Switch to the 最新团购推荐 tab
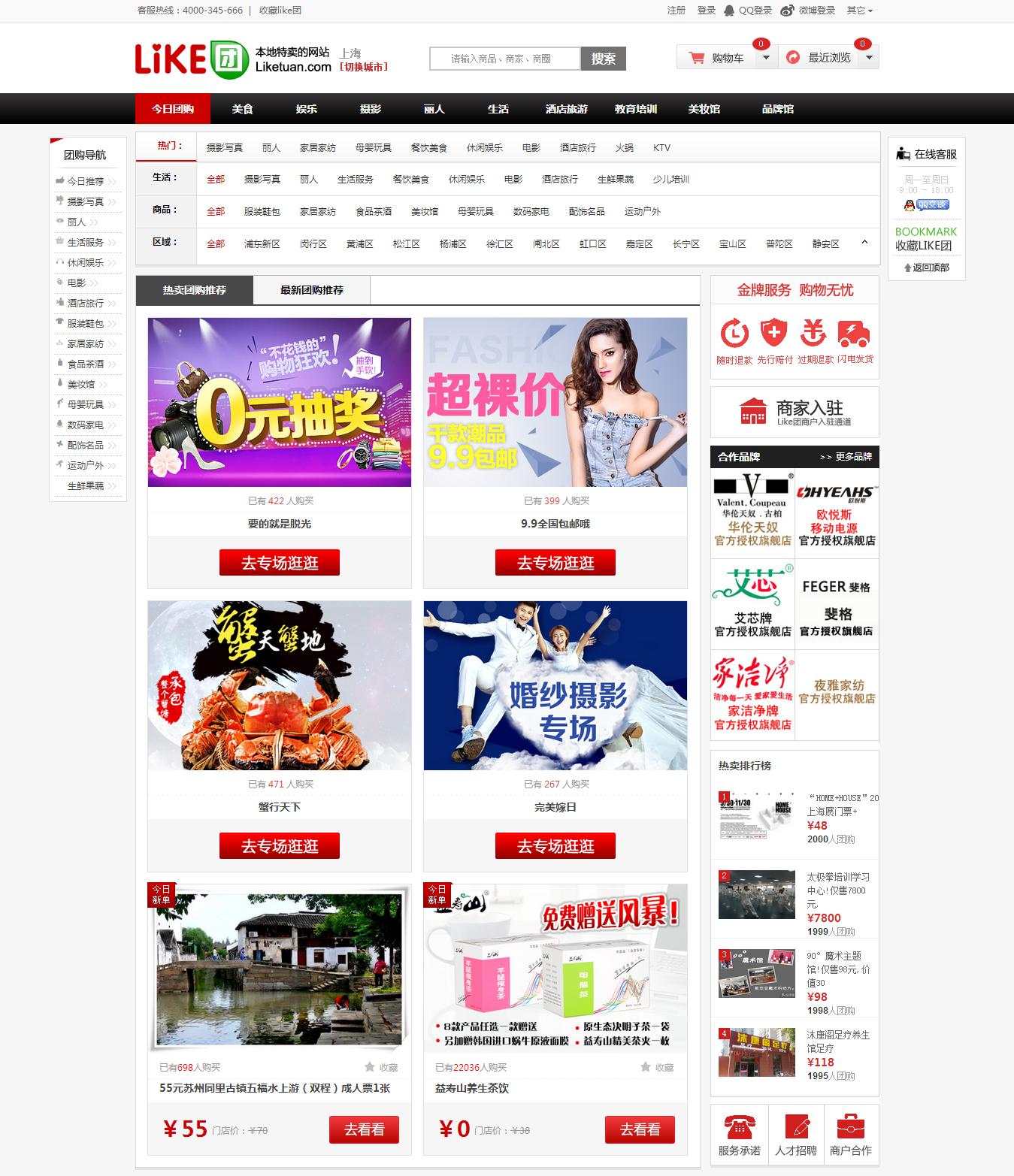This screenshot has height=1176, width=1014. pos(311,290)
